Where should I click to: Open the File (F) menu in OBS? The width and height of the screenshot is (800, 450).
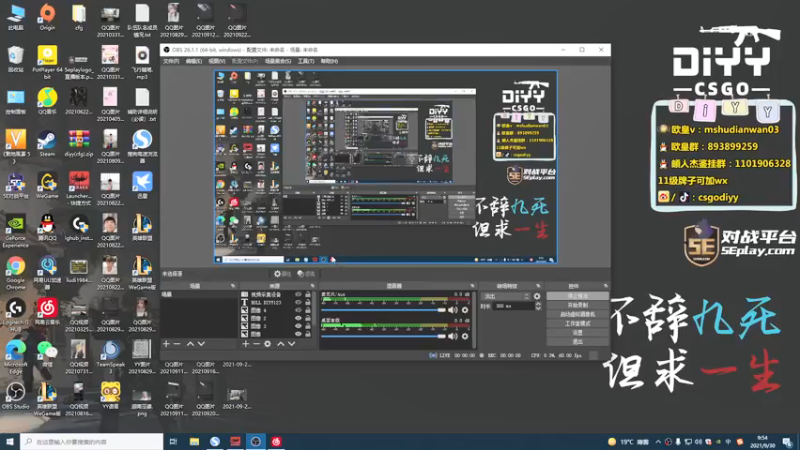[x=171, y=61]
